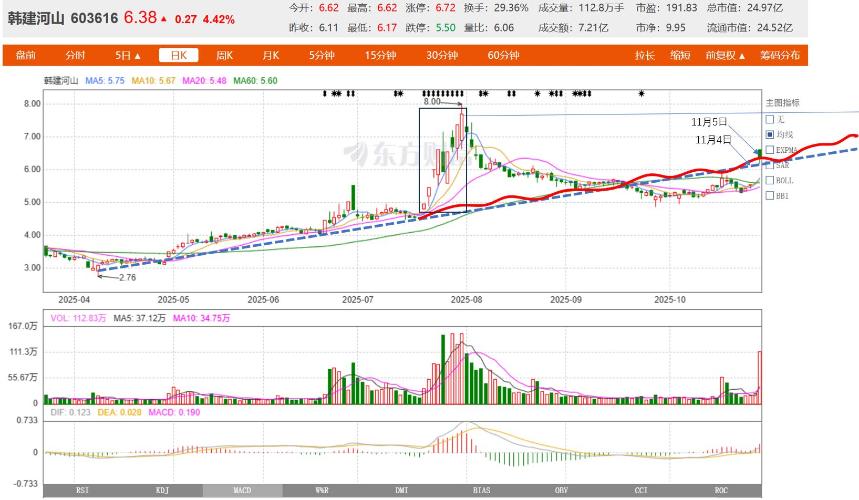
Task: Select the 周K weekly candlestick tab
Action: (225, 55)
